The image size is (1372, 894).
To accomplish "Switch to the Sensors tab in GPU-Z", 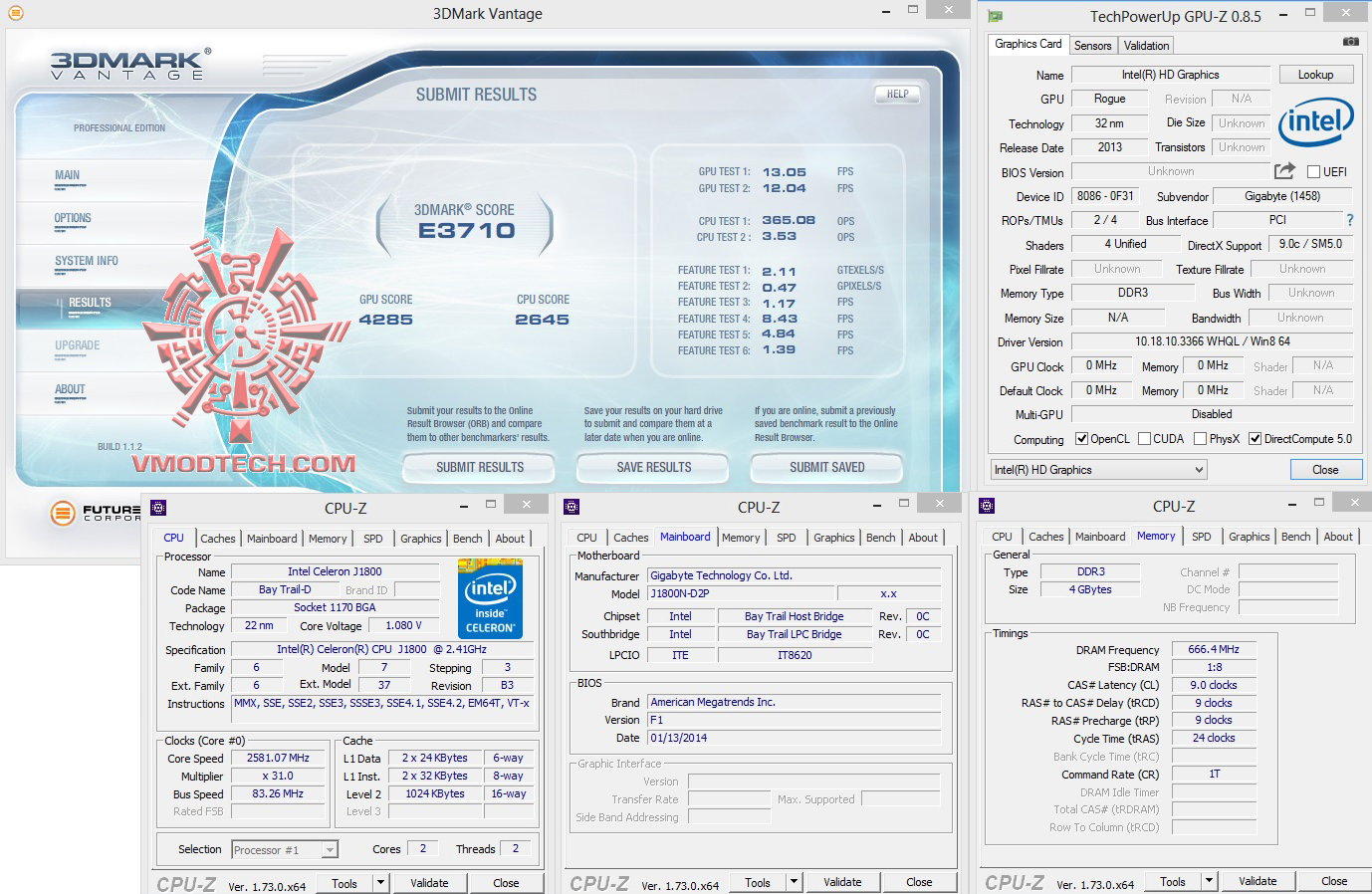I will (1092, 46).
